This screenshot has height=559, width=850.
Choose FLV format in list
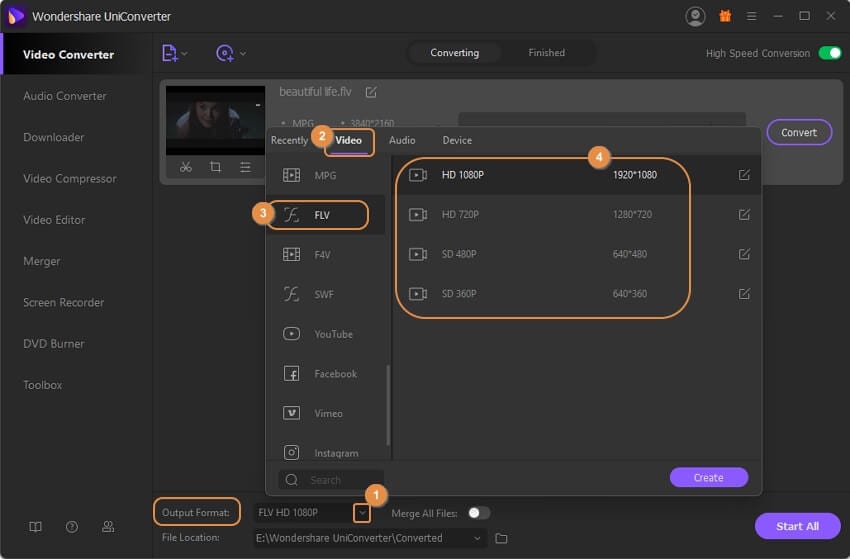[325, 215]
